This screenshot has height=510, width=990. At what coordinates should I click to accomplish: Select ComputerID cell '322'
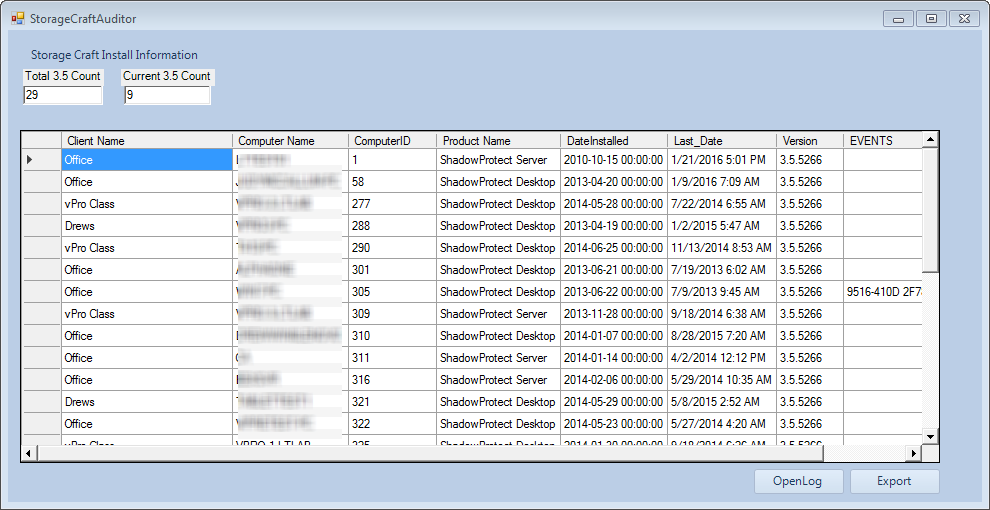click(x=392, y=424)
